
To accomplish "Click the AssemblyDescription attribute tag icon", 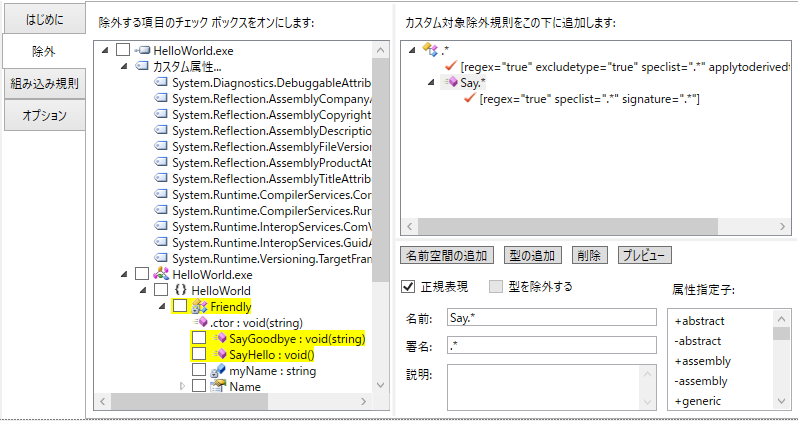I will click(x=161, y=130).
